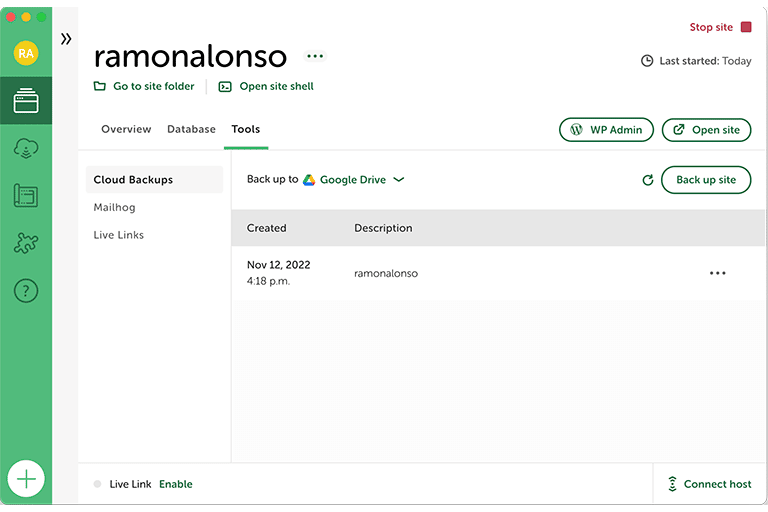Open the Blueprints sidebar icon

tap(26, 195)
